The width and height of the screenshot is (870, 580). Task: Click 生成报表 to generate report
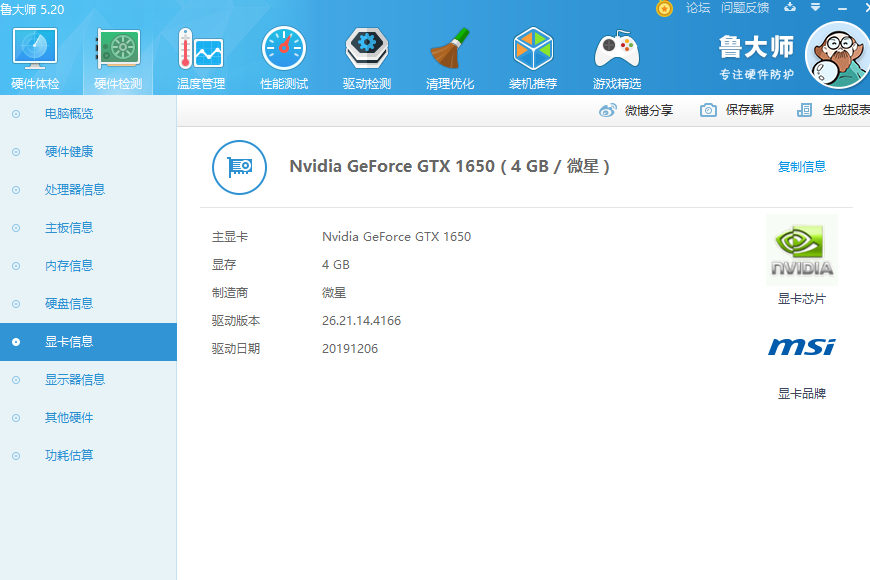pos(833,110)
